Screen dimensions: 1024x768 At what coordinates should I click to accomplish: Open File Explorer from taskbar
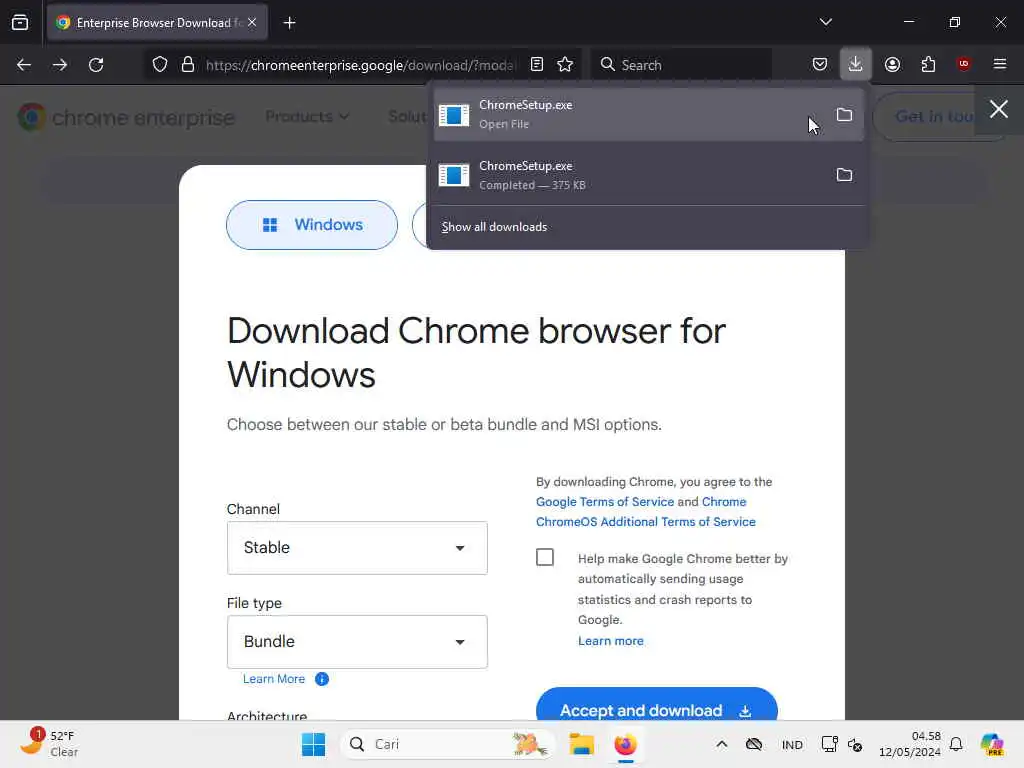coord(581,744)
